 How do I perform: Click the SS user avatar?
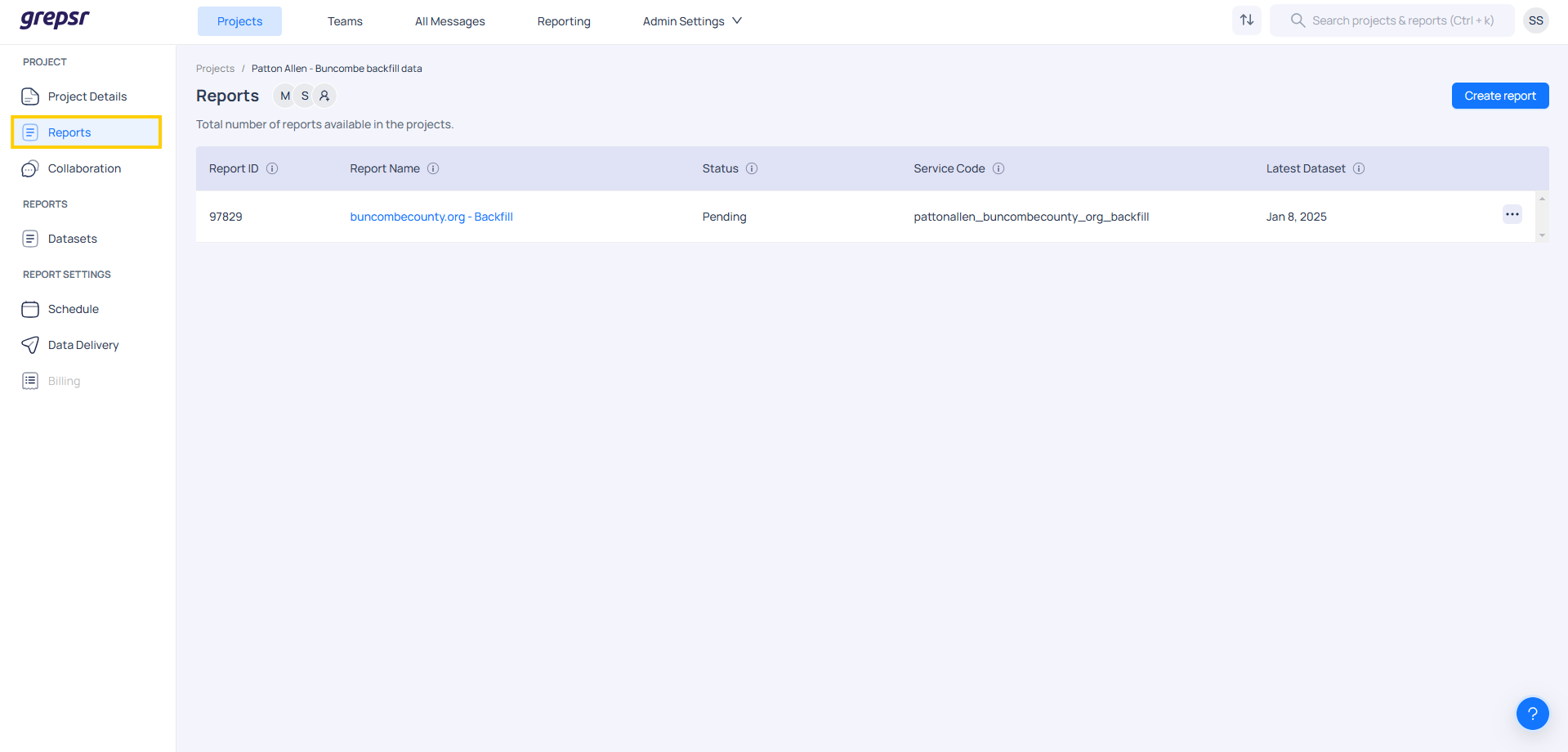tap(1535, 20)
